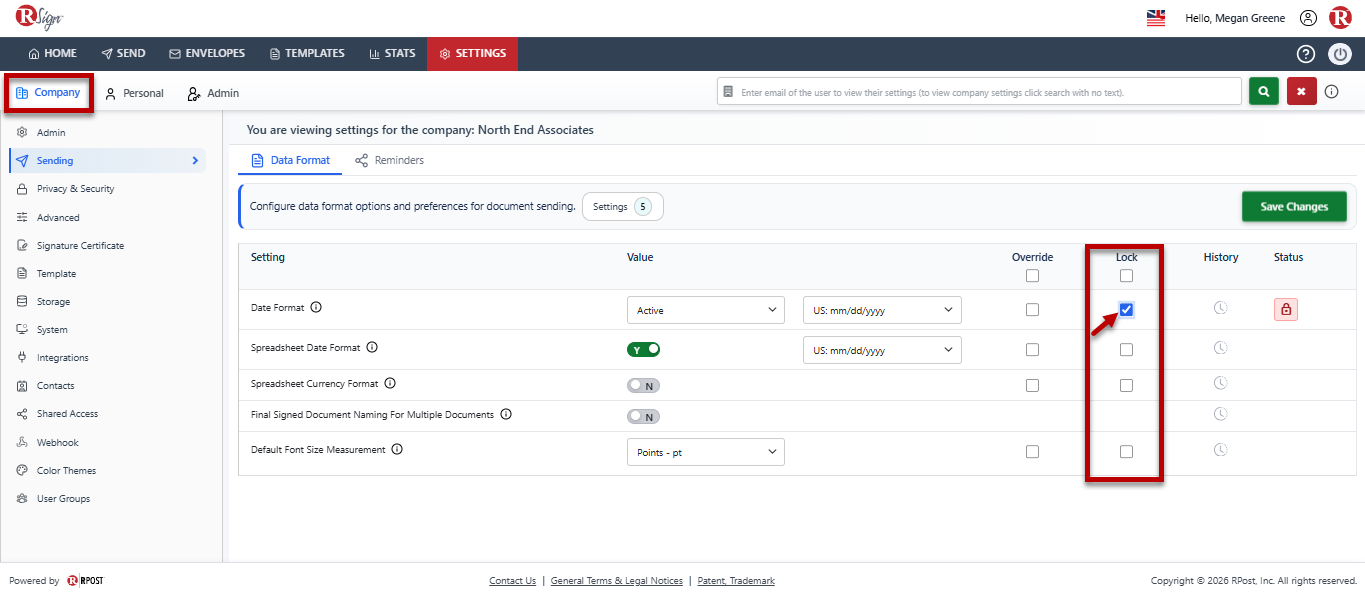Viewport: 1365px width, 597px height.
Task: Open the Templates menu
Action: [x=307, y=54]
